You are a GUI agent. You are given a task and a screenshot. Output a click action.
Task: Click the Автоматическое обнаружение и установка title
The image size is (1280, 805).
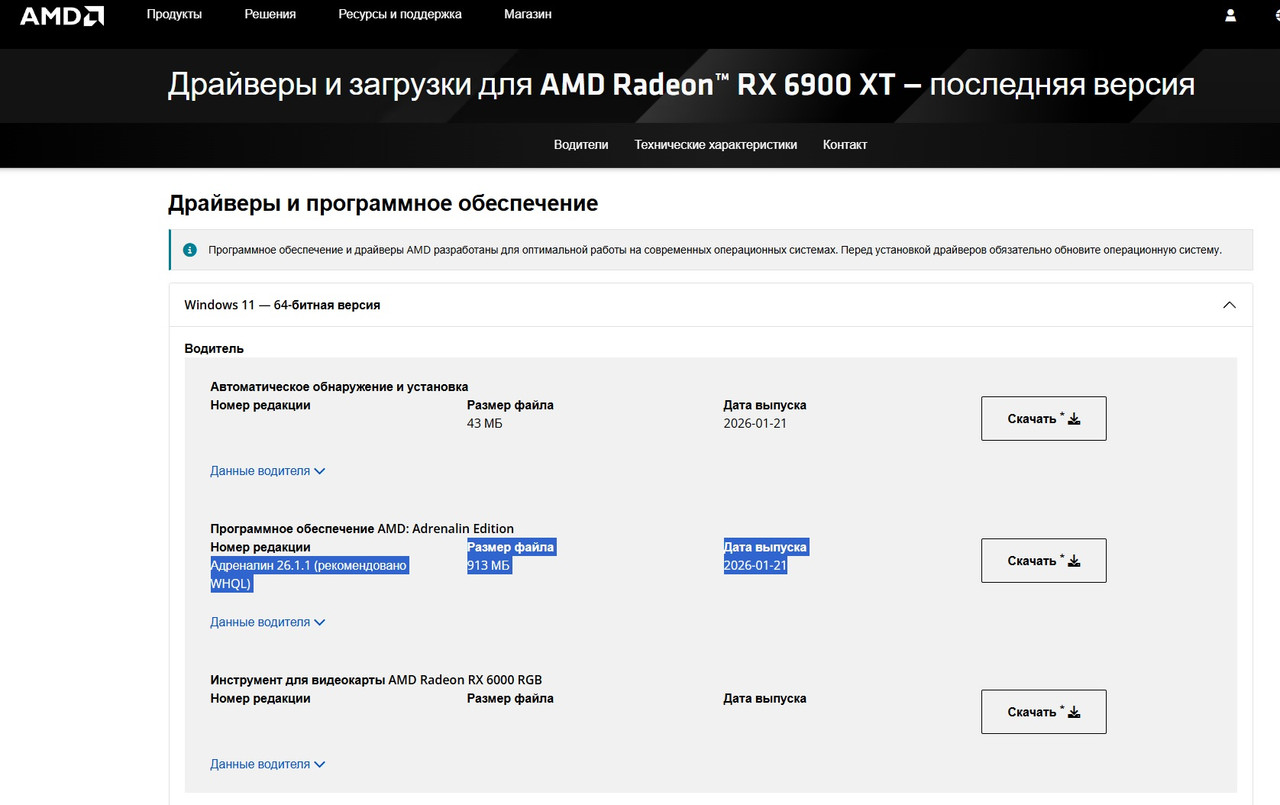click(x=339, y=387)
